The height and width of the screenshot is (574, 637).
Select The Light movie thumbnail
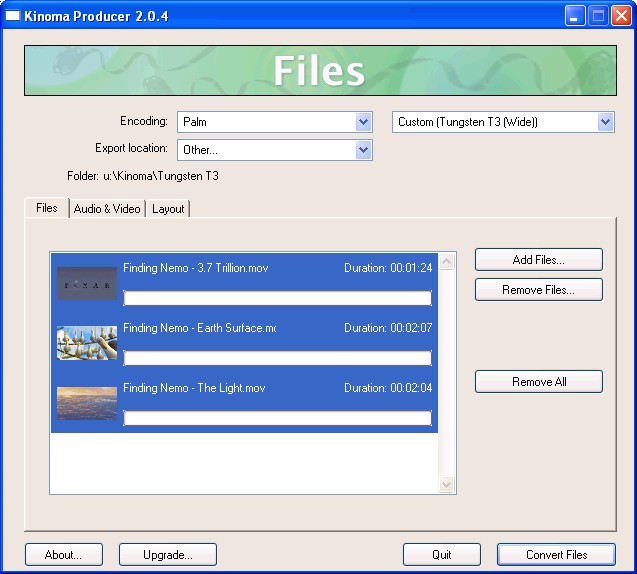click(87, 403)
